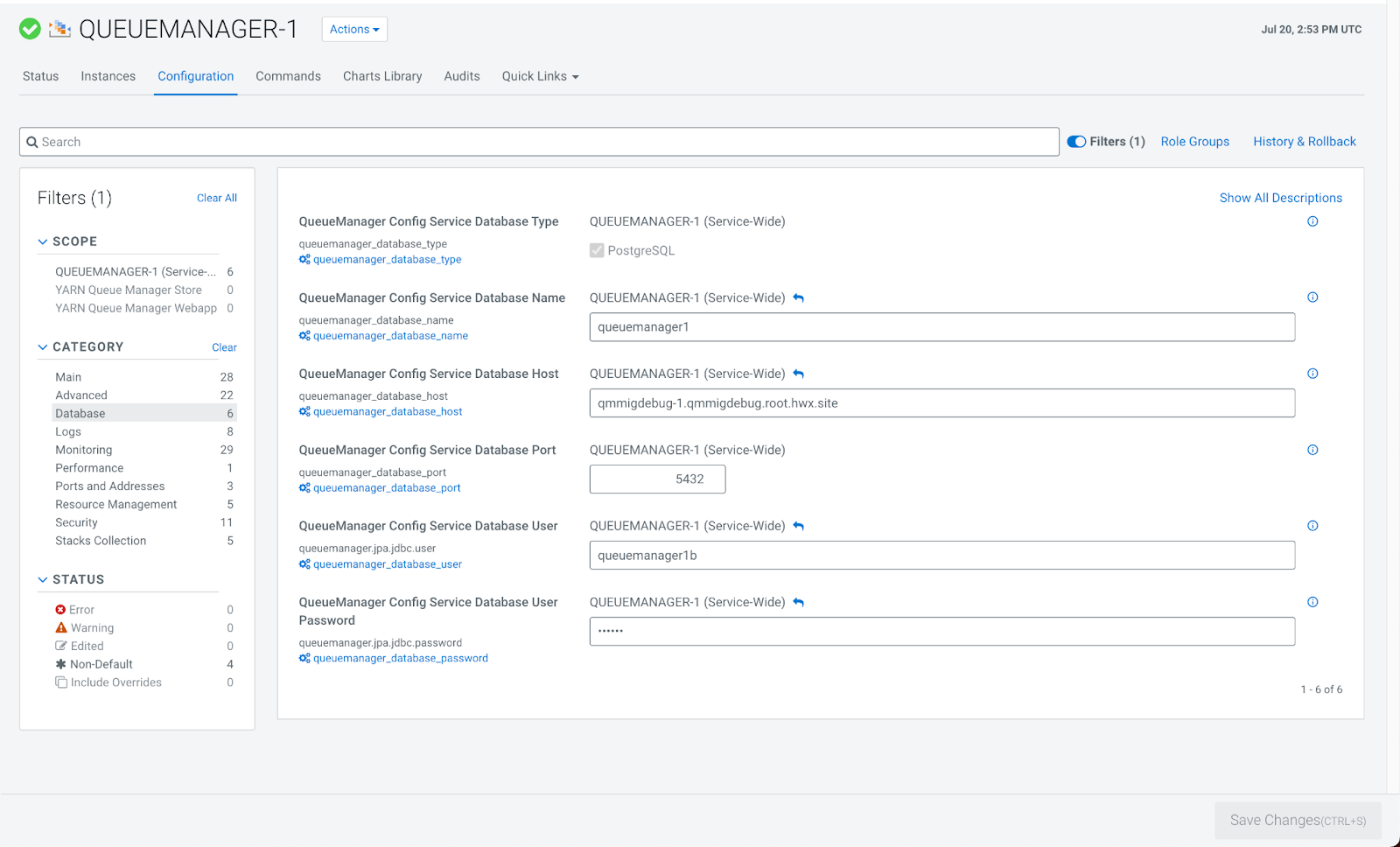Screen dimensions: 1400x847
Task: Revert Database Name to default value
Action: tap(798, 298)
